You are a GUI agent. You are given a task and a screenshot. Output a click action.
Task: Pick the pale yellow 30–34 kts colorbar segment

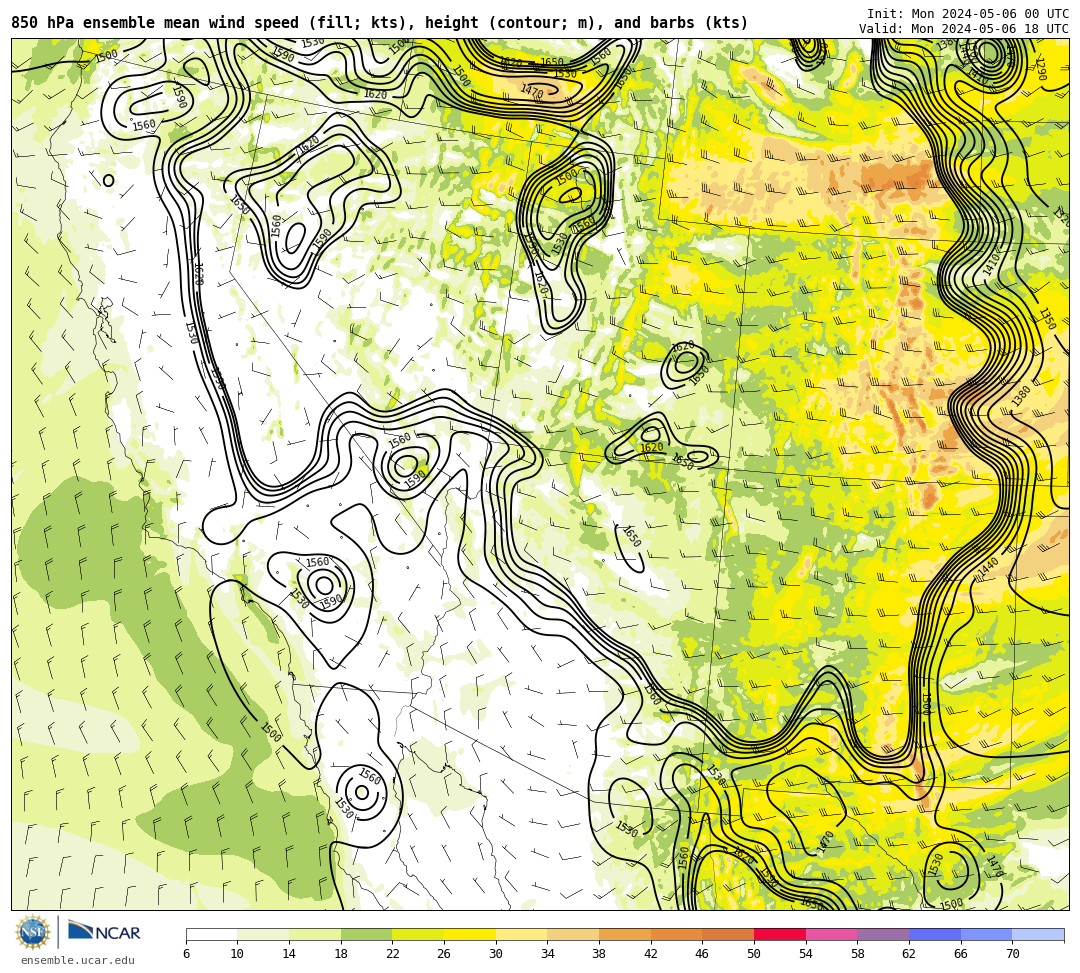[x=521, y=934]
